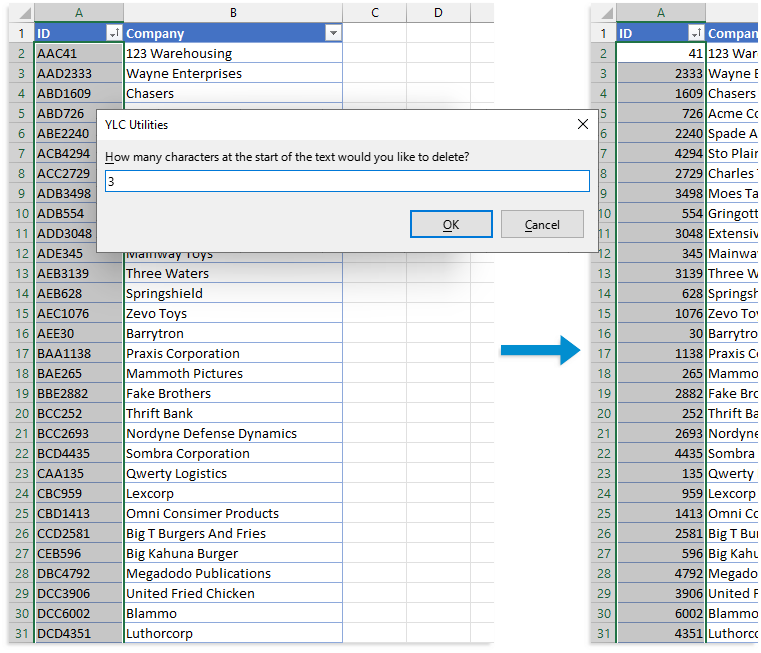Viewport: 761px width, 653px height.
Task: Select cell Barrytron in left sheet
Action: point(233,334)
